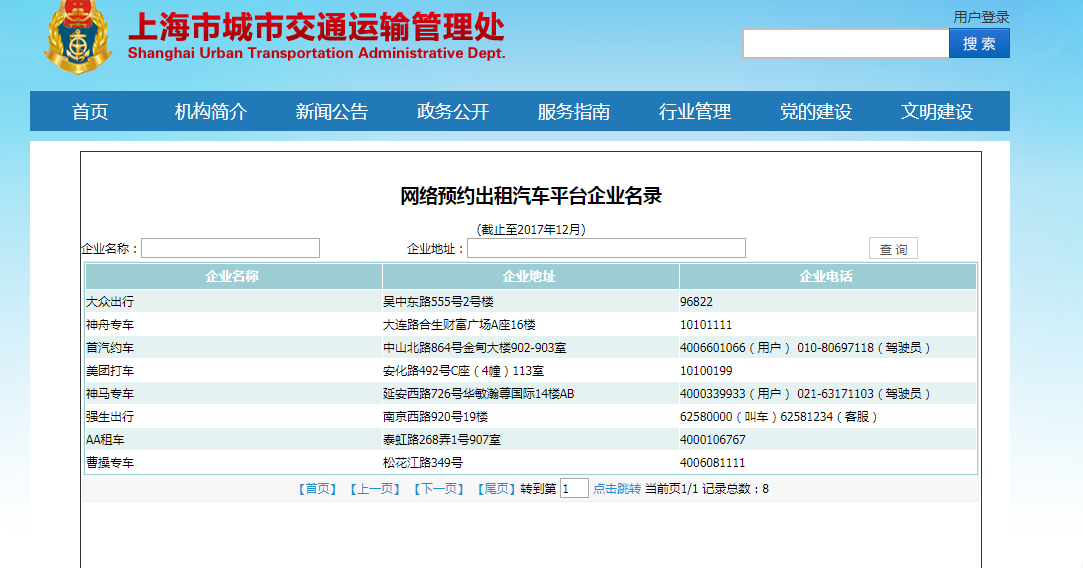Select the 神舟专车 company name cell
Image resolution: width=1083 pixels, height=568 pixels.
click(x=110, y=325)
